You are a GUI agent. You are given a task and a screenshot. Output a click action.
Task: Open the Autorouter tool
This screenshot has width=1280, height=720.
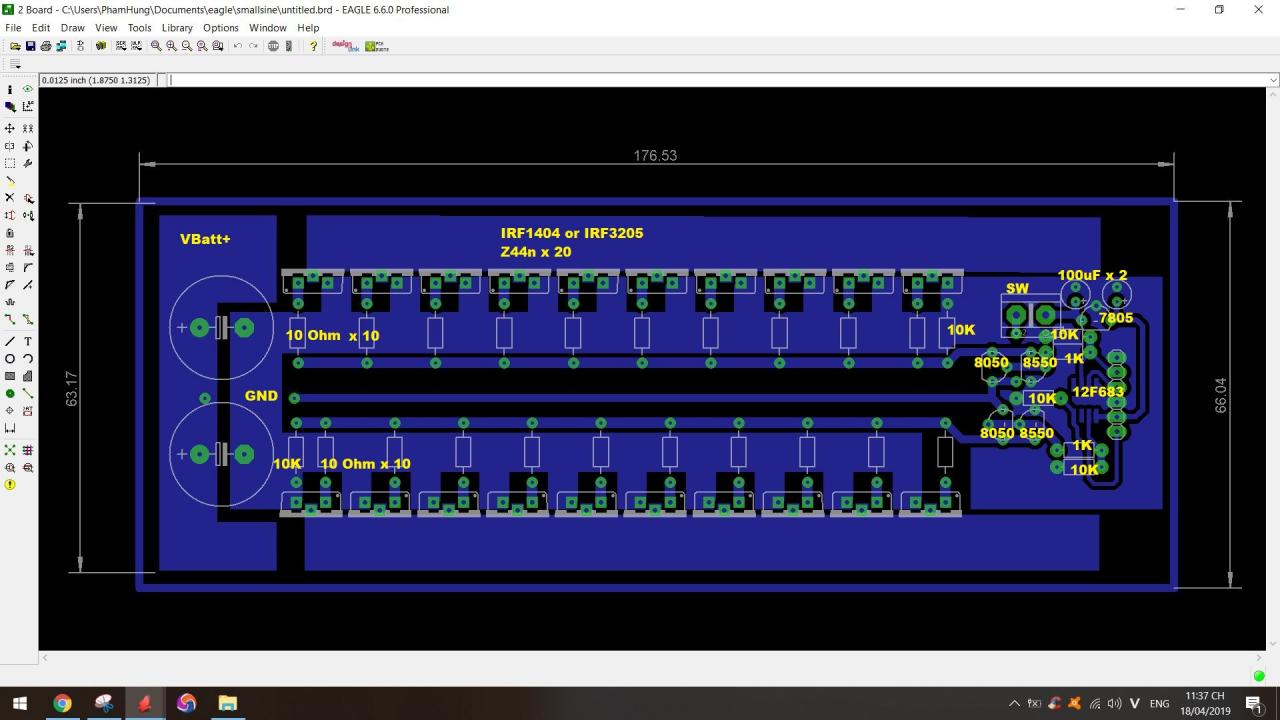click(28, 450)
